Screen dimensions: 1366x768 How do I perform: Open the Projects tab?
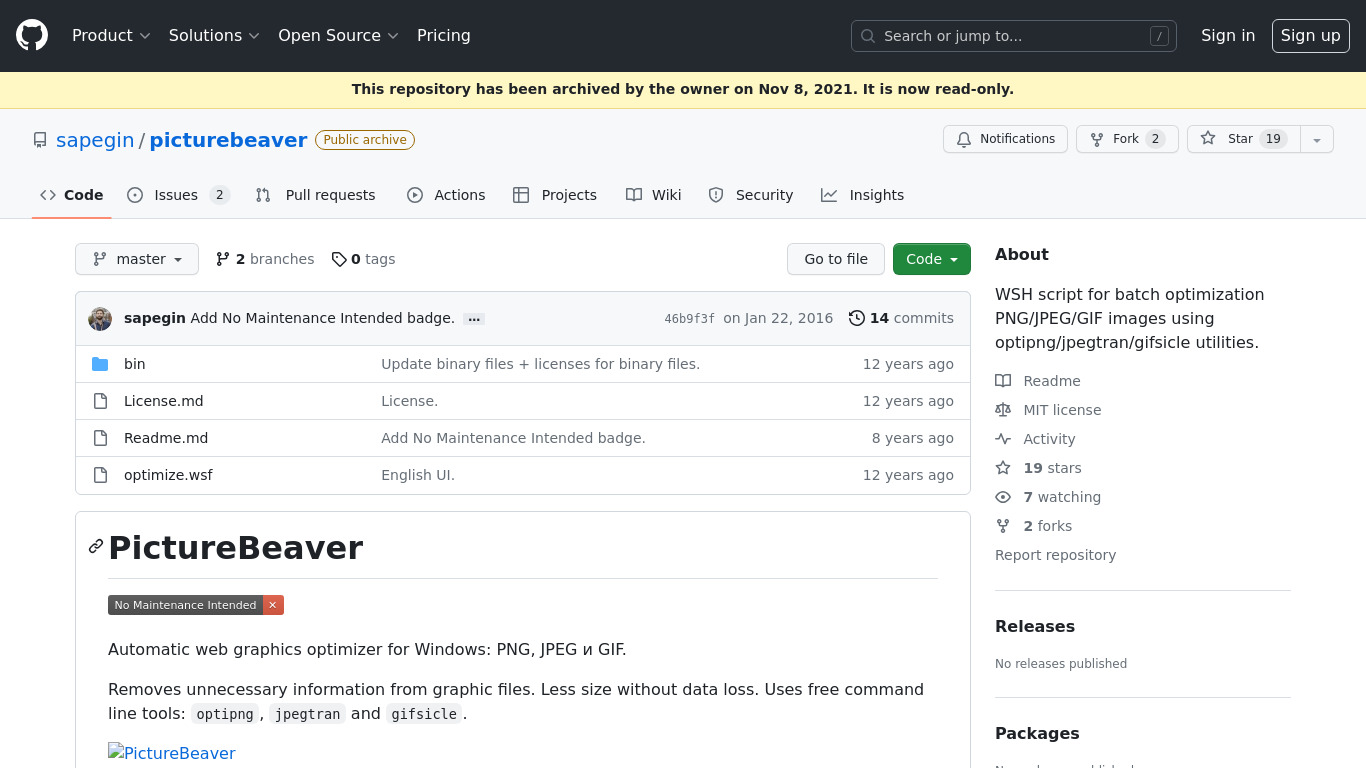pos(555,195)
